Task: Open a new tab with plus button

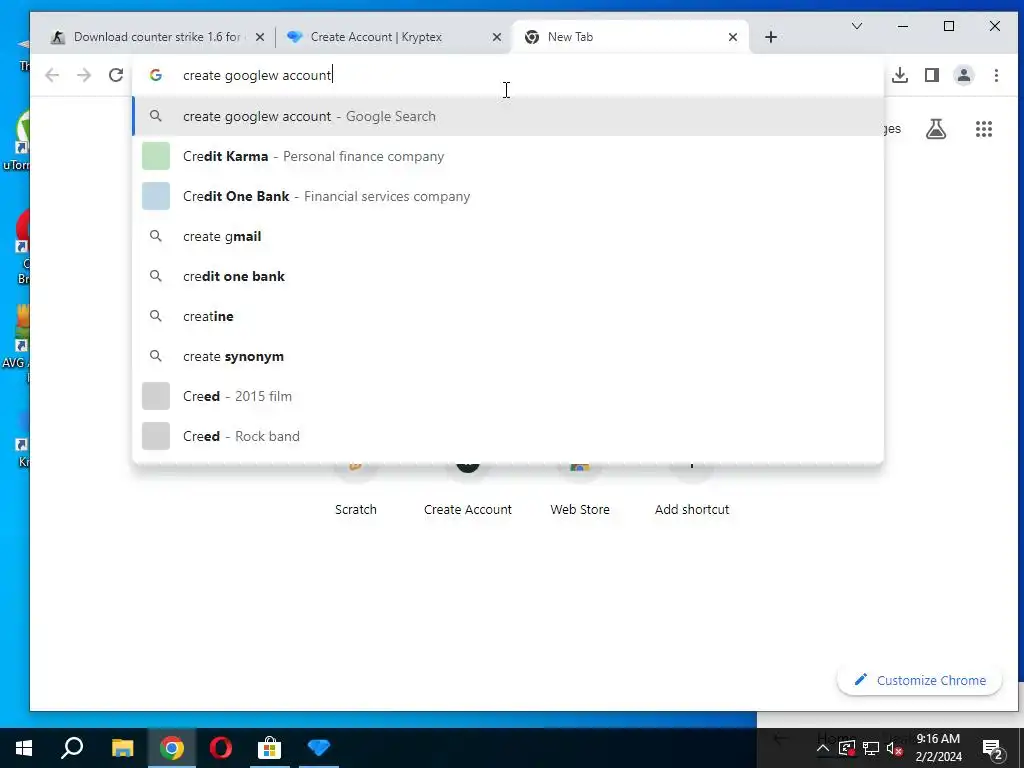Action: click(771, 37)
